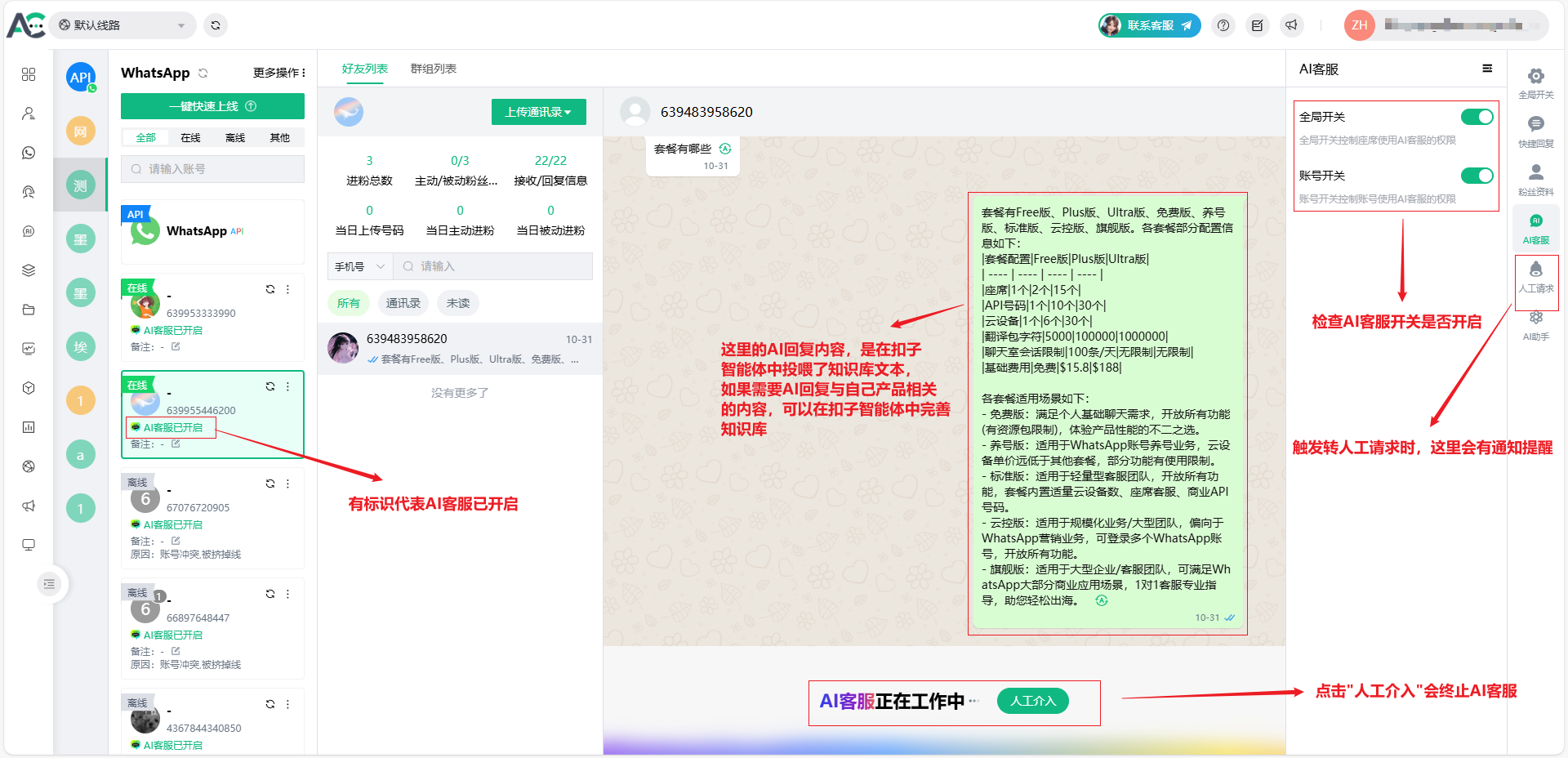Click the 人工介入 button

pyautogui.click(x=1032, y=701)
